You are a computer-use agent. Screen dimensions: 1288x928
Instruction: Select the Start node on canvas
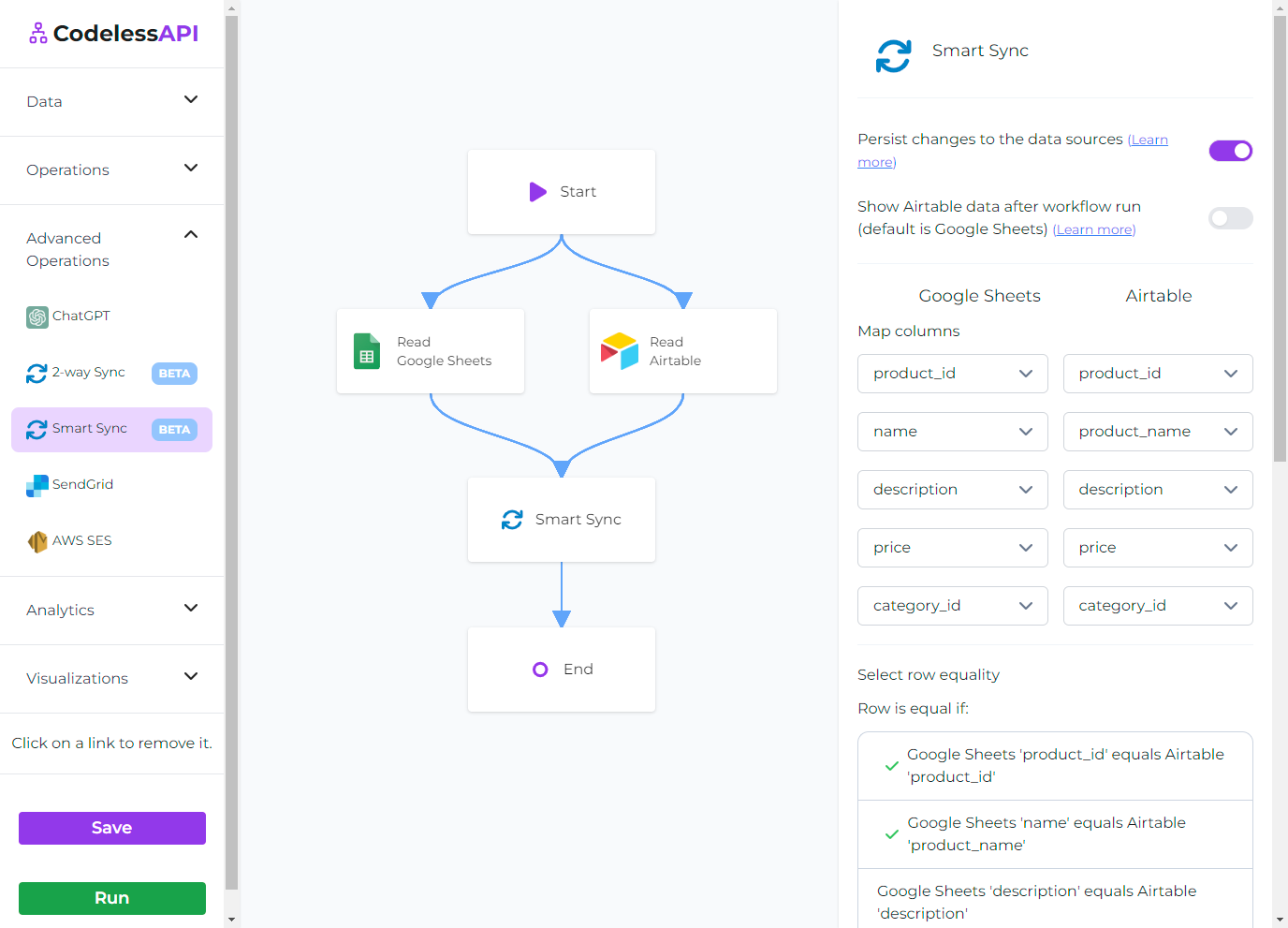click(x=562, y=192)
